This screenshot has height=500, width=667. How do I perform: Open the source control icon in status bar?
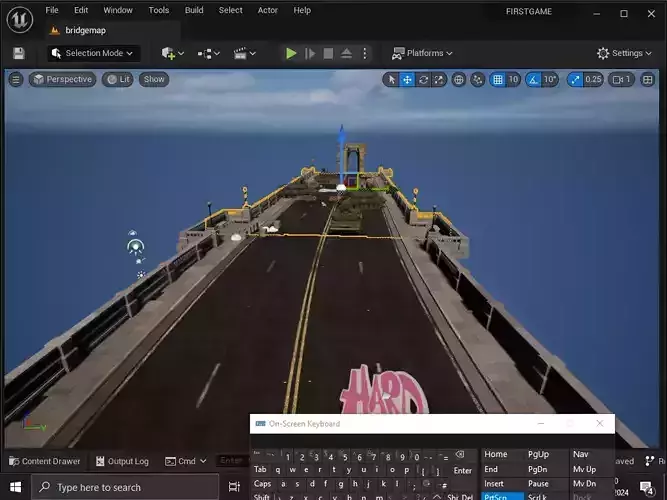tap(650, 461)
